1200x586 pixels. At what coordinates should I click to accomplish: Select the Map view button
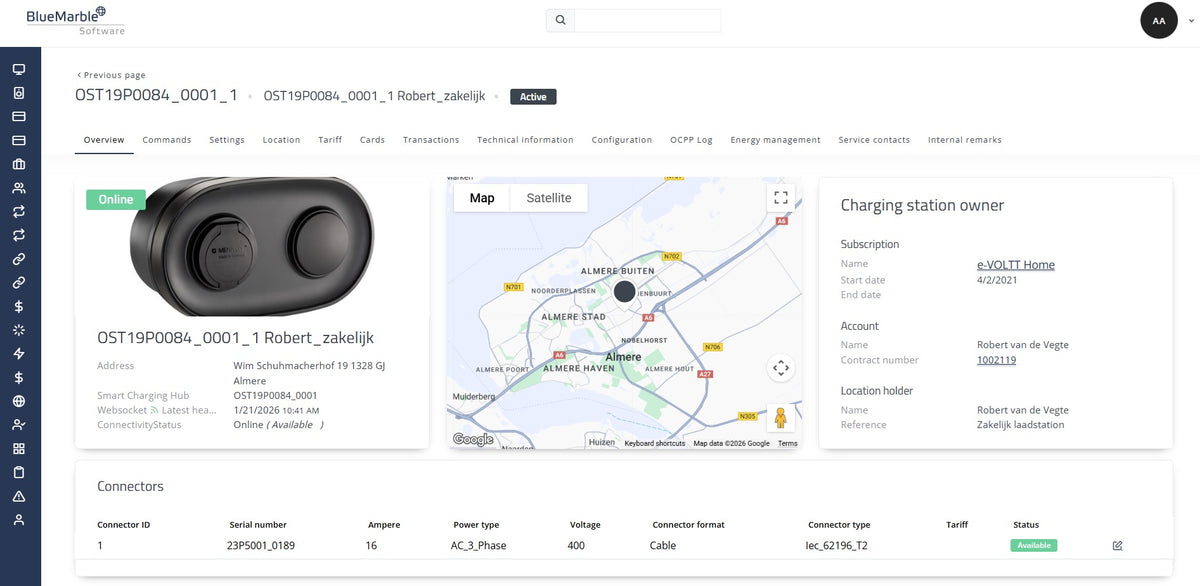(x=482, y=198)
